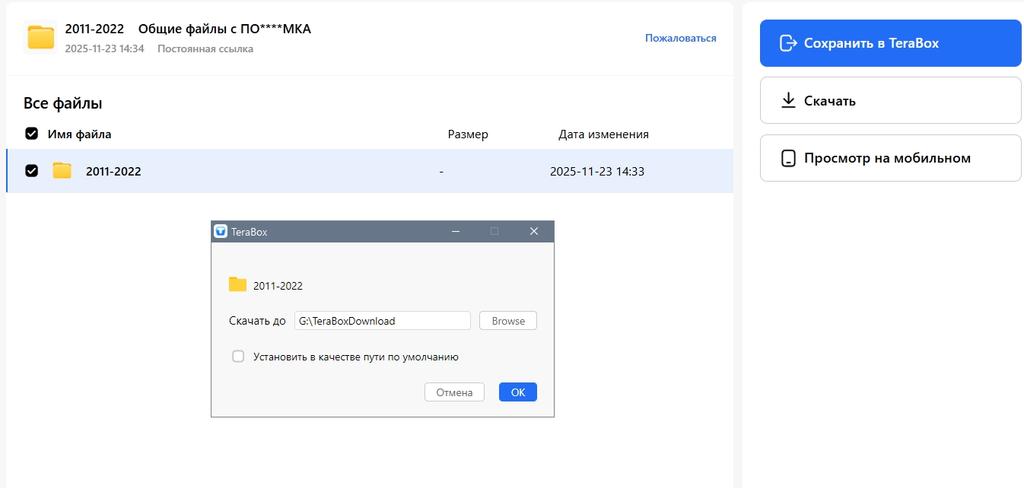The width and height of the screenshot is (1024, 488).
Task: Click the share date 2025-11-23 14:34
Action: pyautogui.click(x=104, y=49)
